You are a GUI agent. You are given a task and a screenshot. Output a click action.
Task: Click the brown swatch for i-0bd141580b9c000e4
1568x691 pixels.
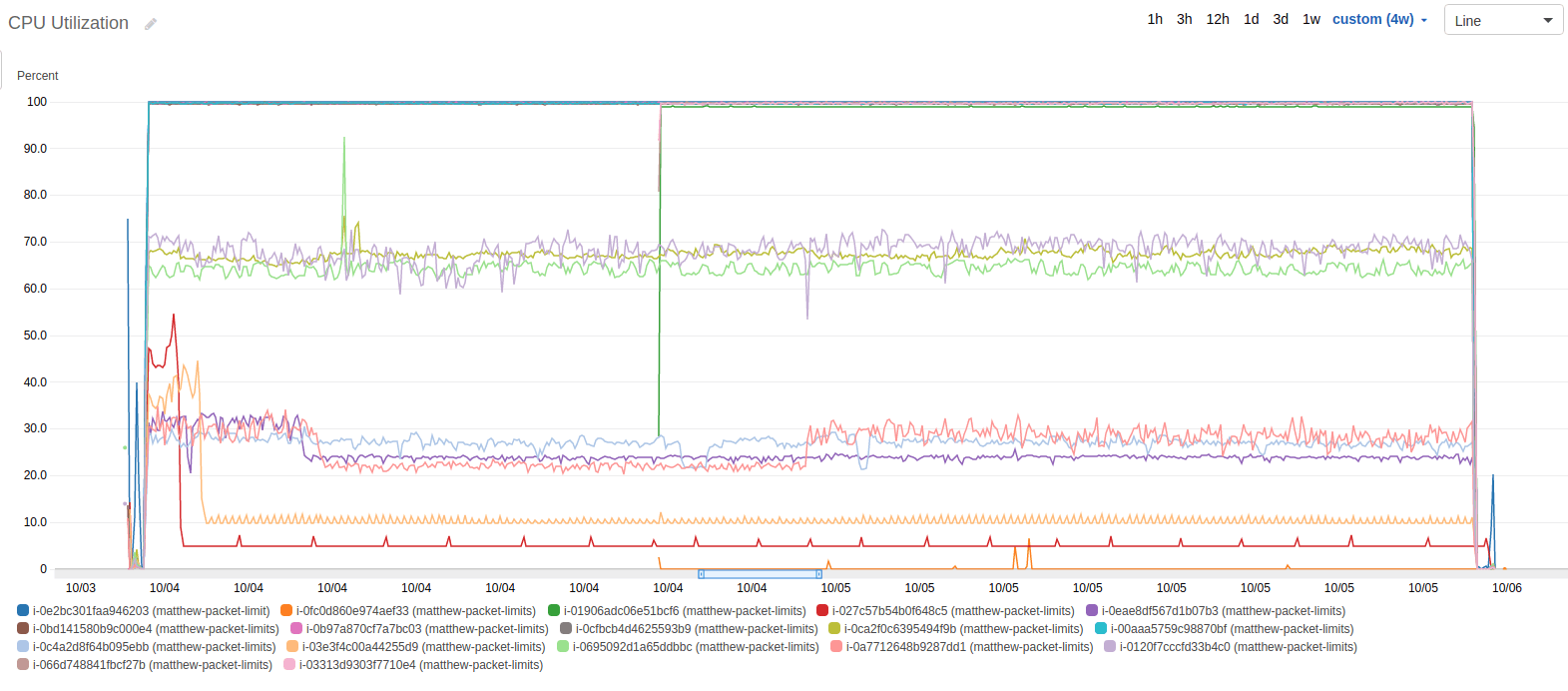point(23,629)
